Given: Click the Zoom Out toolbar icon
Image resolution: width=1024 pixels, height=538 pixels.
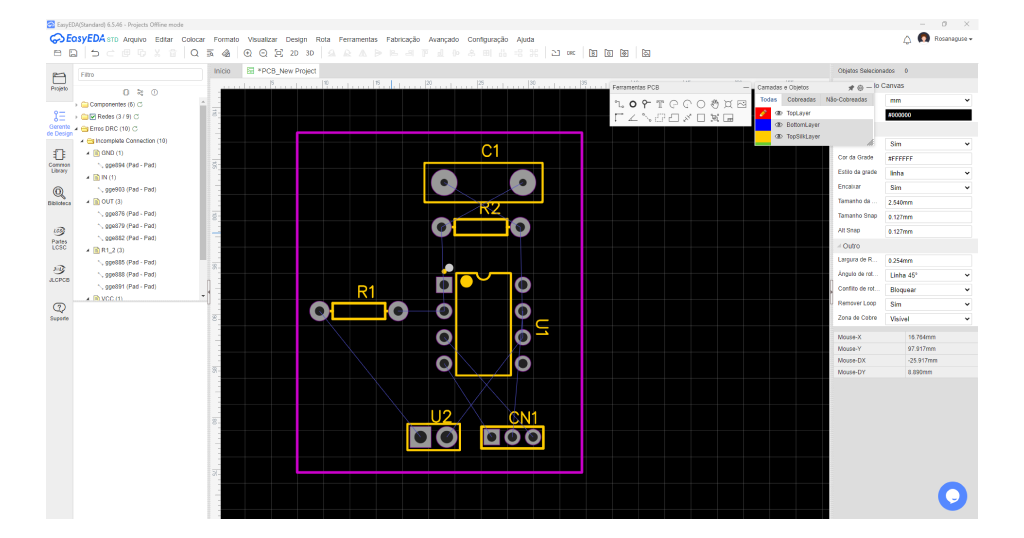Looking at the screenshot, I should click(x=263, y=53).
